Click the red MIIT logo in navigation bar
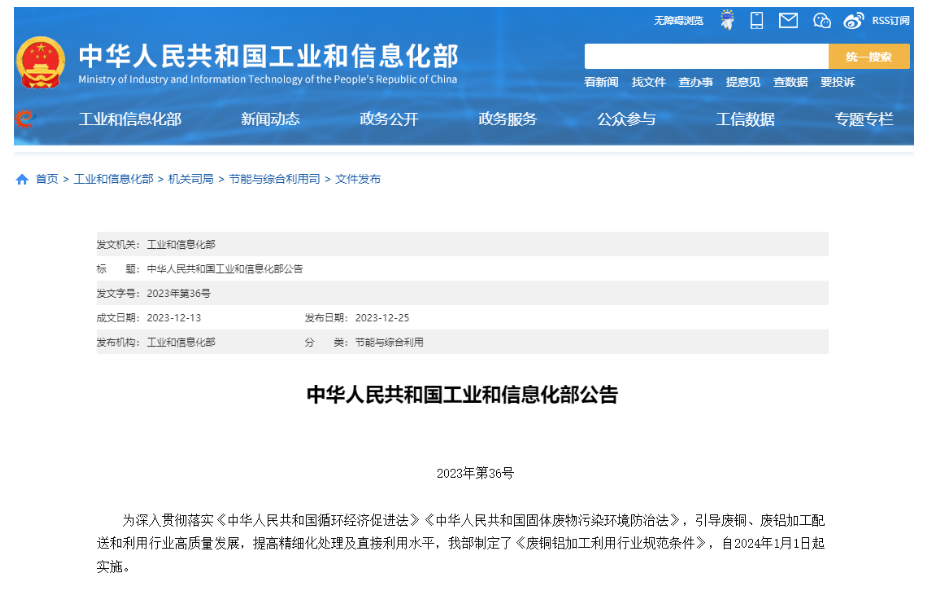 [26, 119]
